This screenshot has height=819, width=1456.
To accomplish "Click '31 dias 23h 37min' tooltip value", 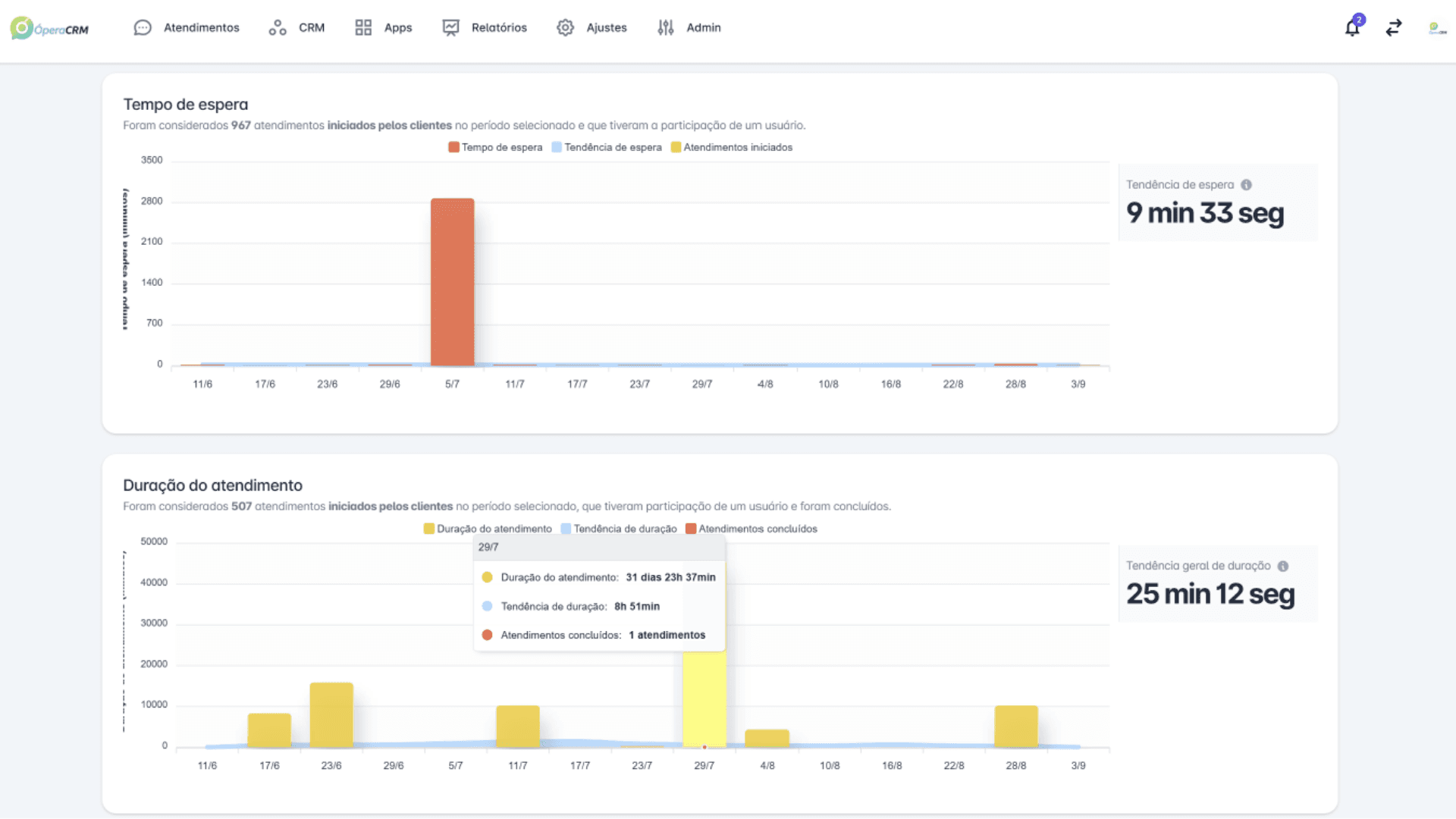I will pyautogui.click(x=671, y=577).
